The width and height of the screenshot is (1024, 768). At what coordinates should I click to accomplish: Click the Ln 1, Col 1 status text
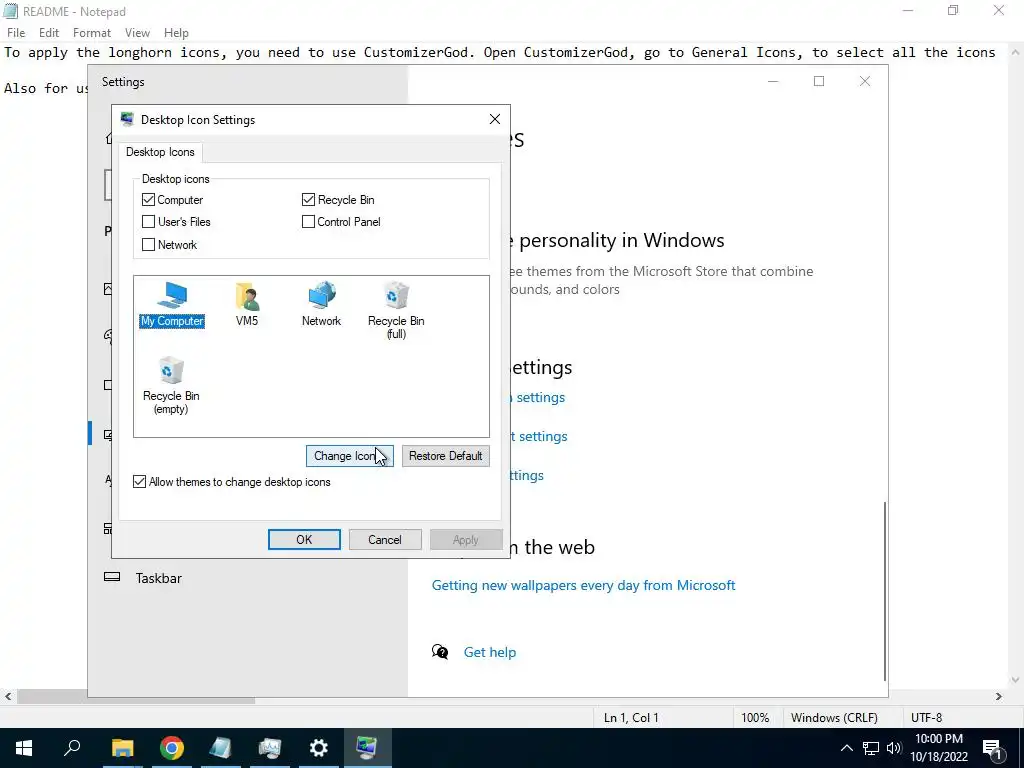pyautogui.click(x=631, y=718)
